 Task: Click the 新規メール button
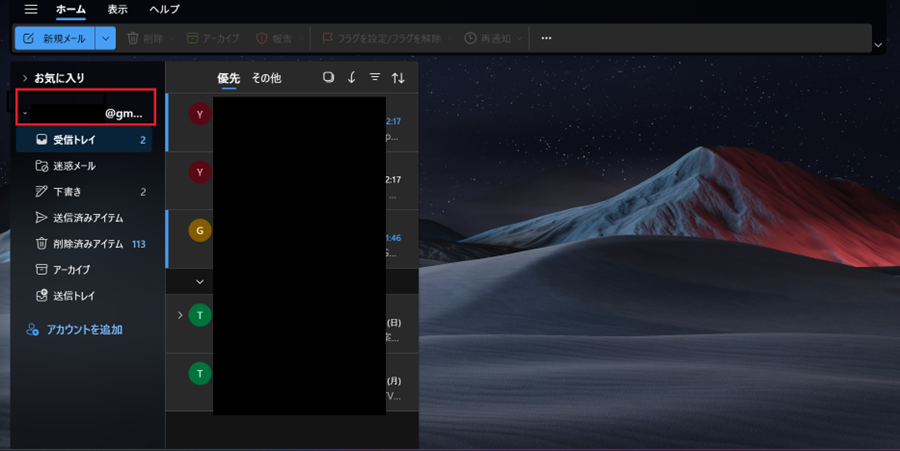(55, 38)
